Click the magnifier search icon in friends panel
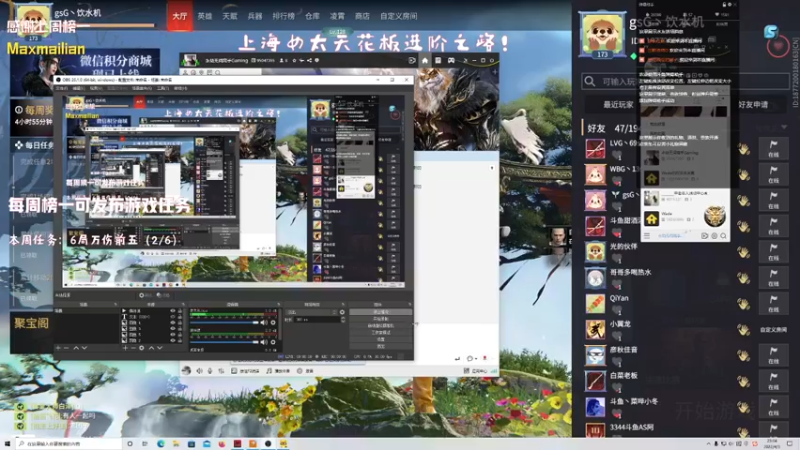The height and width of the screenshot is (450, 800). (x=590, y=82)
